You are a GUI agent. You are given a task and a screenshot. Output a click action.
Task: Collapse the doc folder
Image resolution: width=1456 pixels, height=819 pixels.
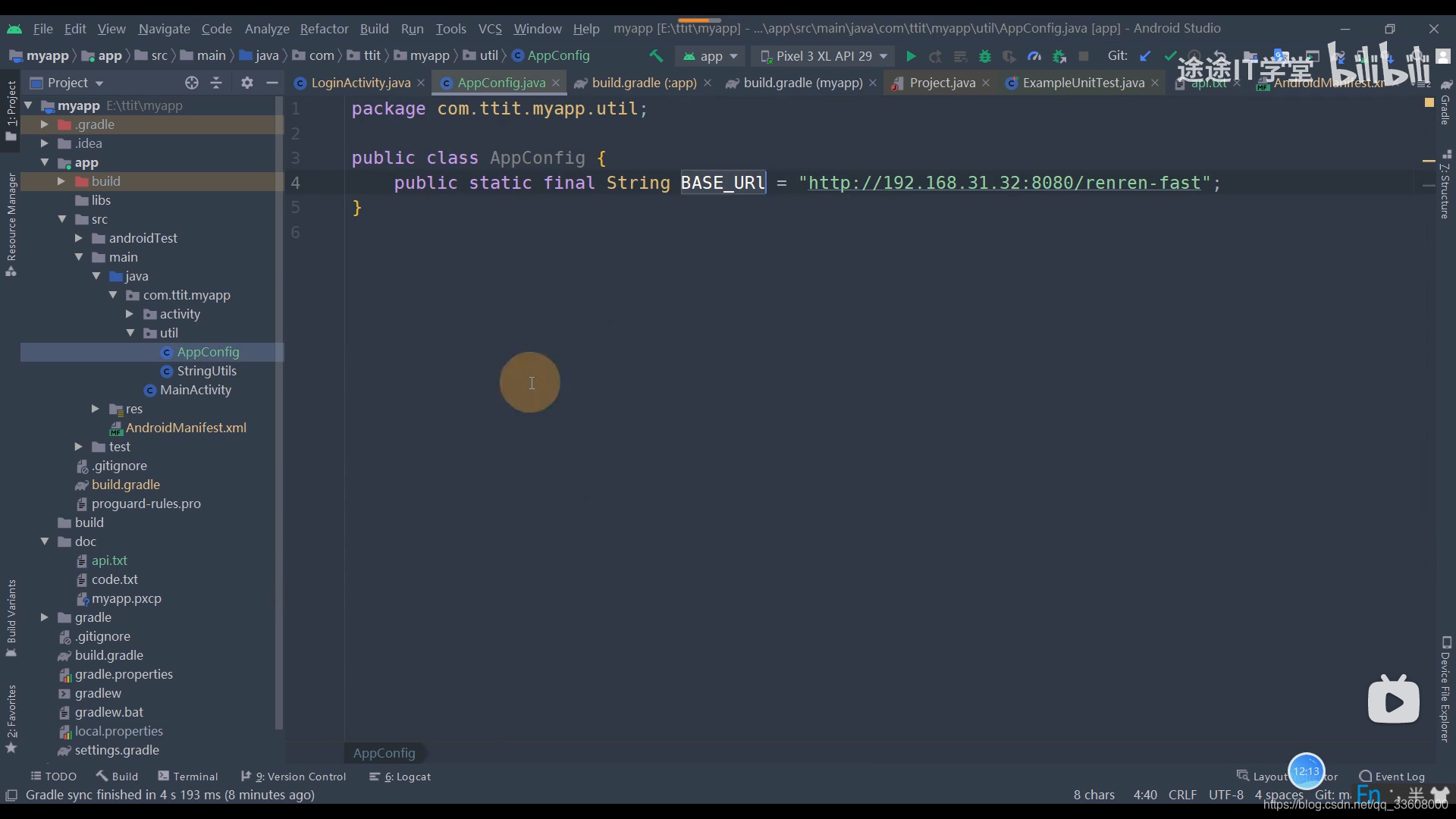pos(45,541)
